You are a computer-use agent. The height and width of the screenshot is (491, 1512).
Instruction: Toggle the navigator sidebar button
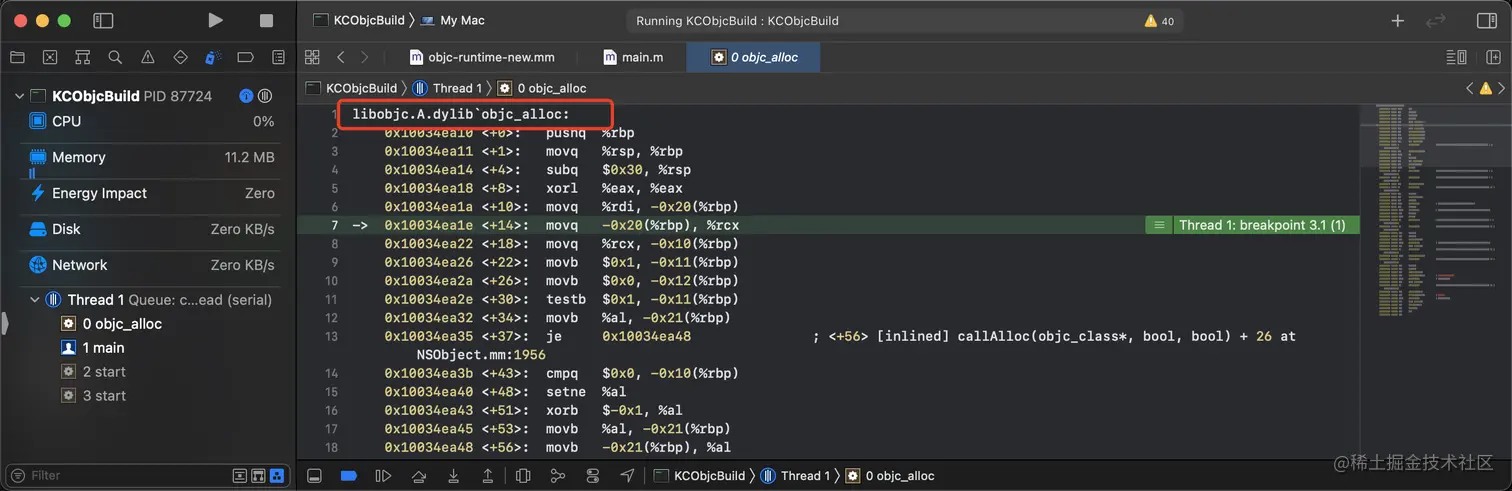103,20
